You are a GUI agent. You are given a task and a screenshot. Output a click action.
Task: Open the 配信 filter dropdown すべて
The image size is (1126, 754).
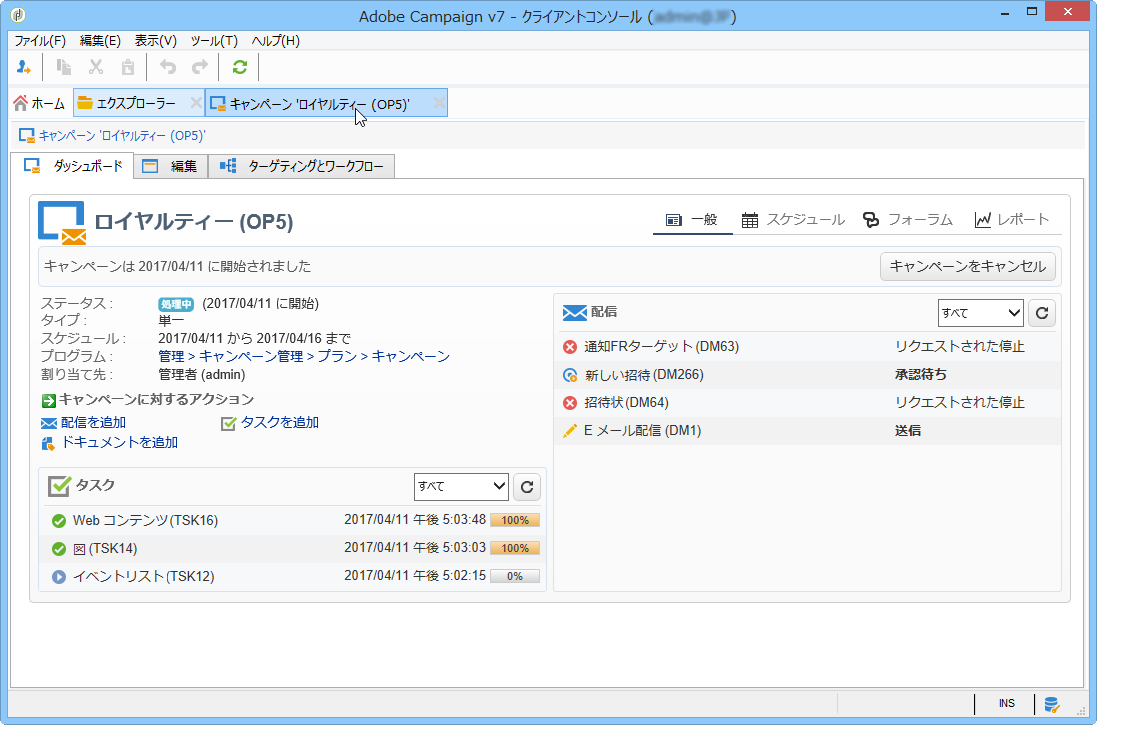pos(980,313)
